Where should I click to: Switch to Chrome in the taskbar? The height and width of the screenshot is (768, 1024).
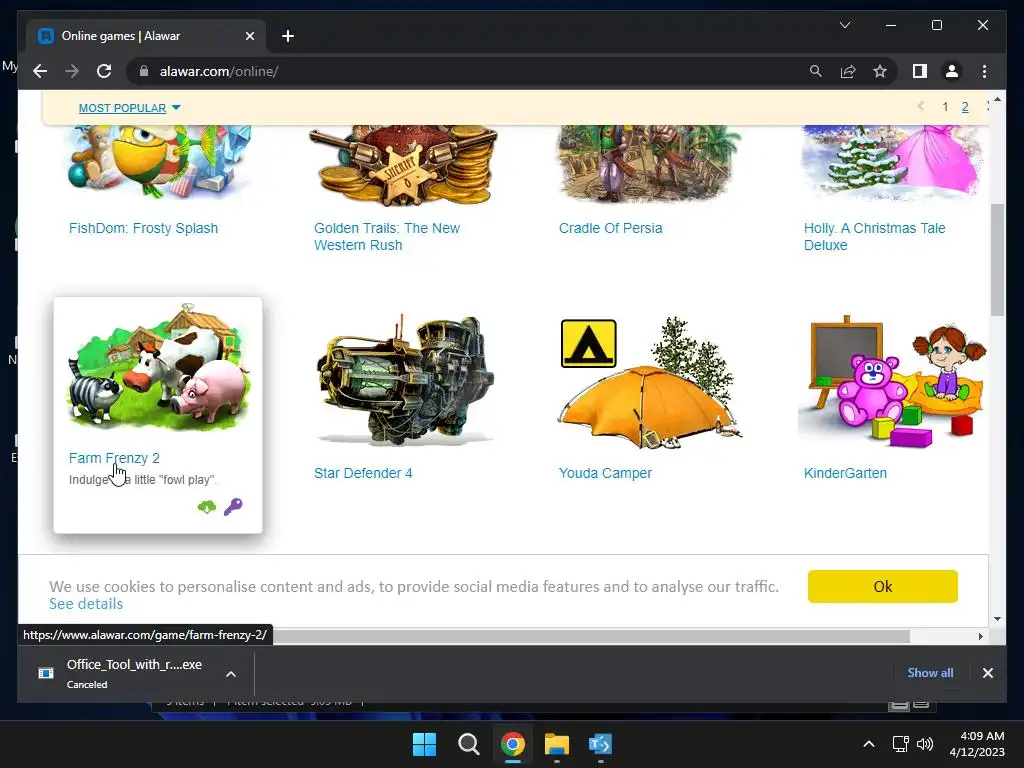[513, 744]
